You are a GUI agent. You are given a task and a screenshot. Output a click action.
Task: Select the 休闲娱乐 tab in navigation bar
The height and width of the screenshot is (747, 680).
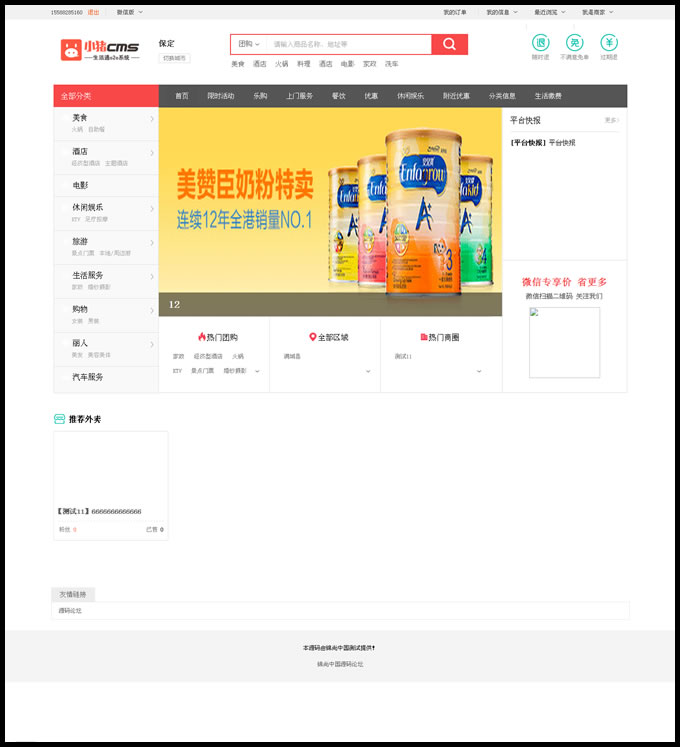(x=410, y=96)
